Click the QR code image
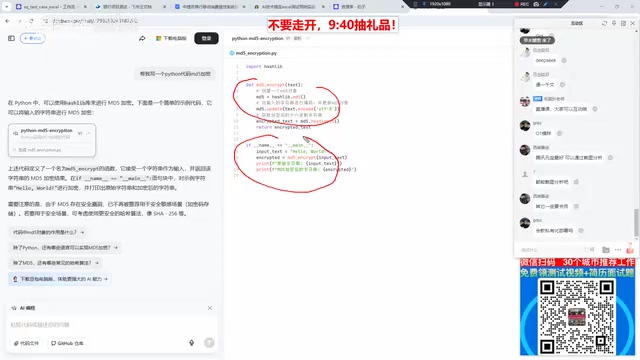 577,317
